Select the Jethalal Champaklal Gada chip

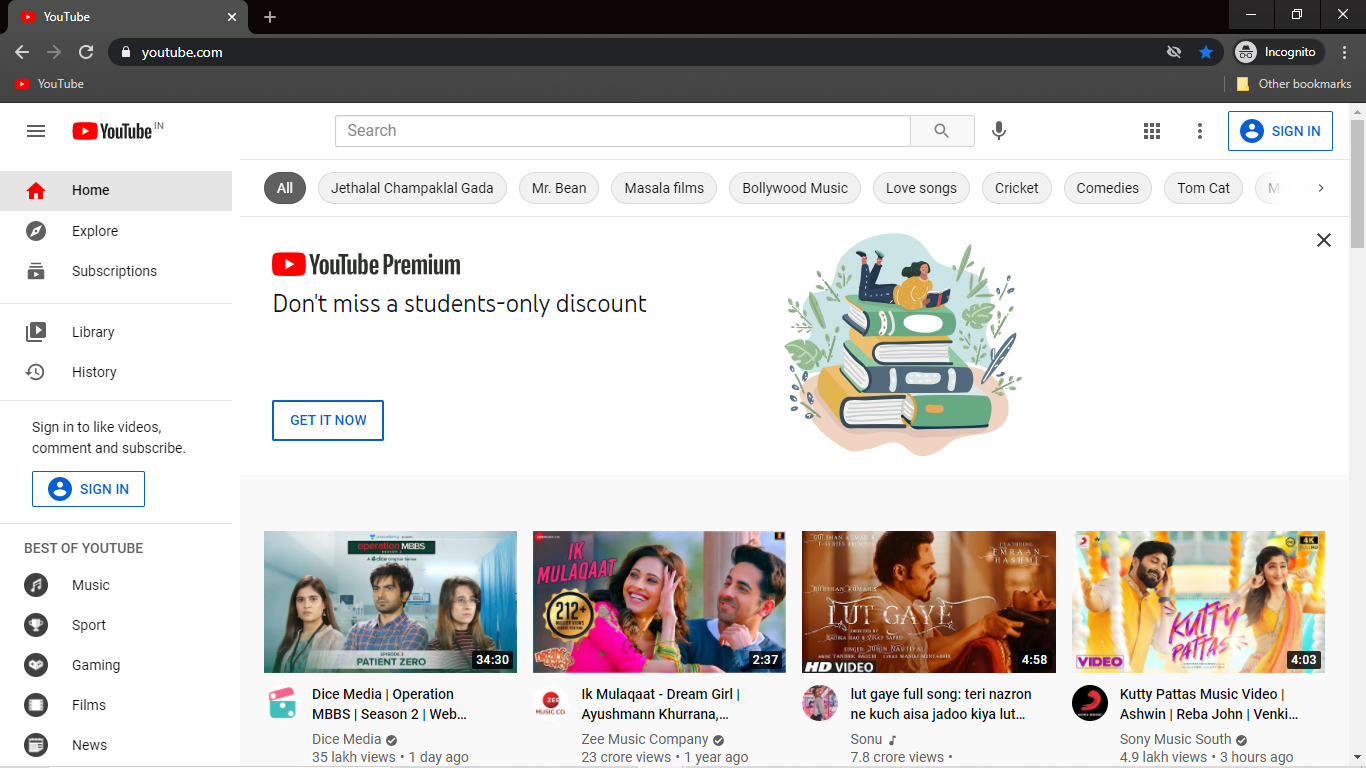412,188
